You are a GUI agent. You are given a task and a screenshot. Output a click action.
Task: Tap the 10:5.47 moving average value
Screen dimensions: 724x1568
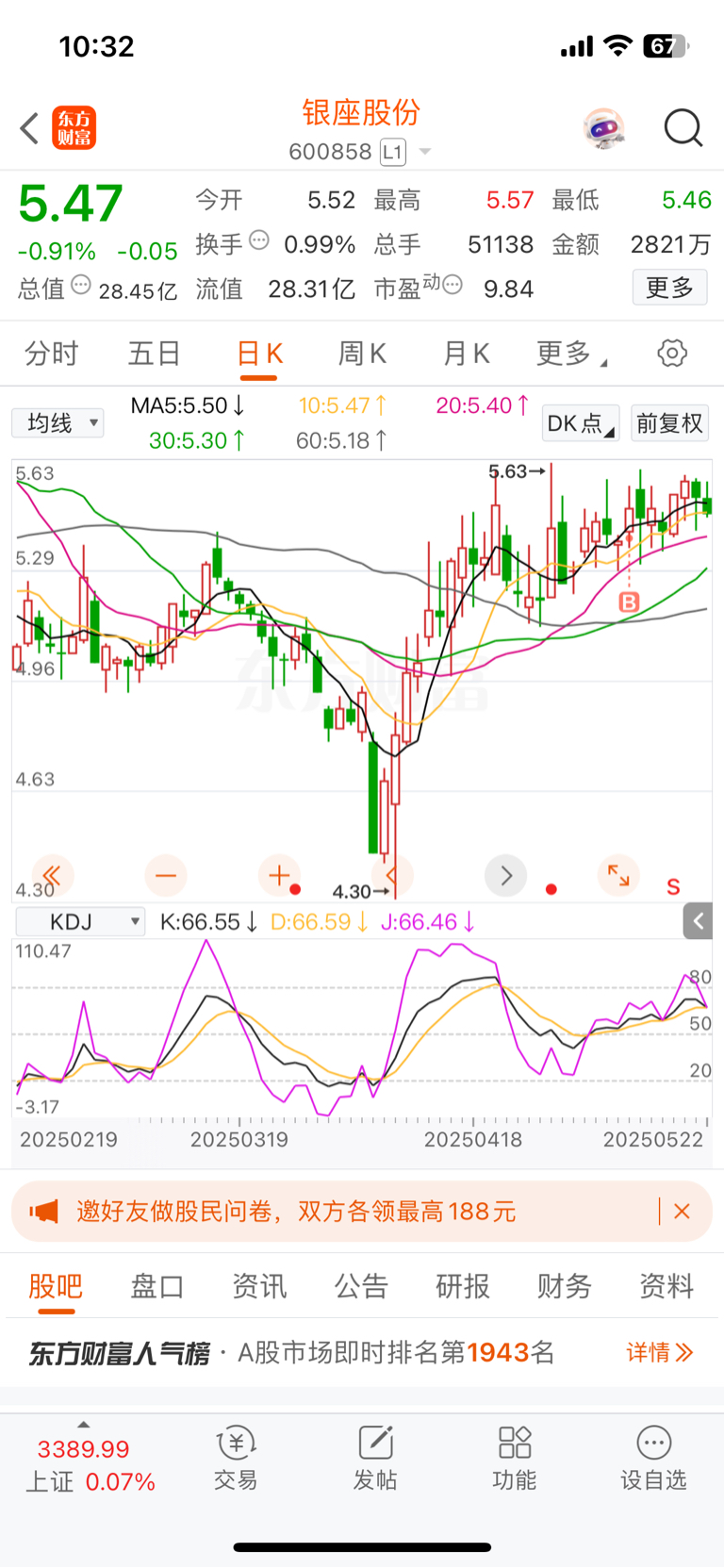click(x=342, y=405)
